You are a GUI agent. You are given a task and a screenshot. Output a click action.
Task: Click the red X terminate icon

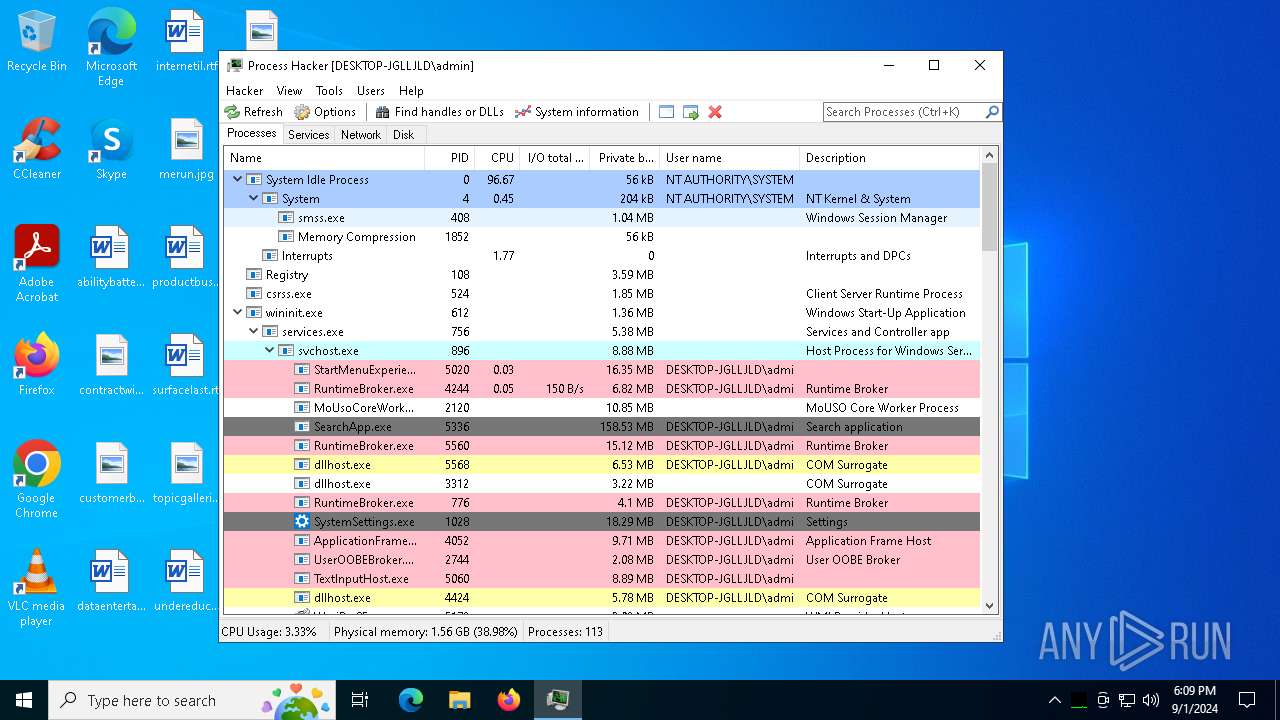(x=715, y=112)
